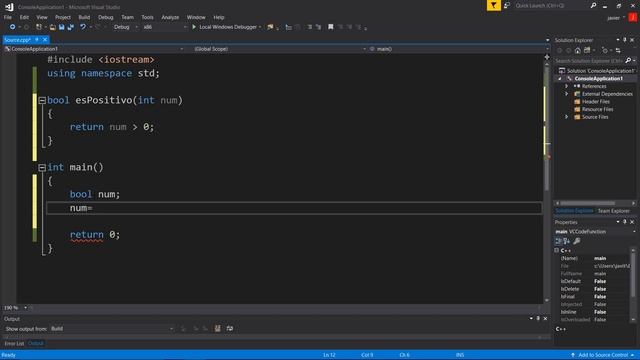Image resolution: width=640 pixels, height=360 pixels.
Task: Pin the Source.cpp tab
Action: click(x=37, y=40)
